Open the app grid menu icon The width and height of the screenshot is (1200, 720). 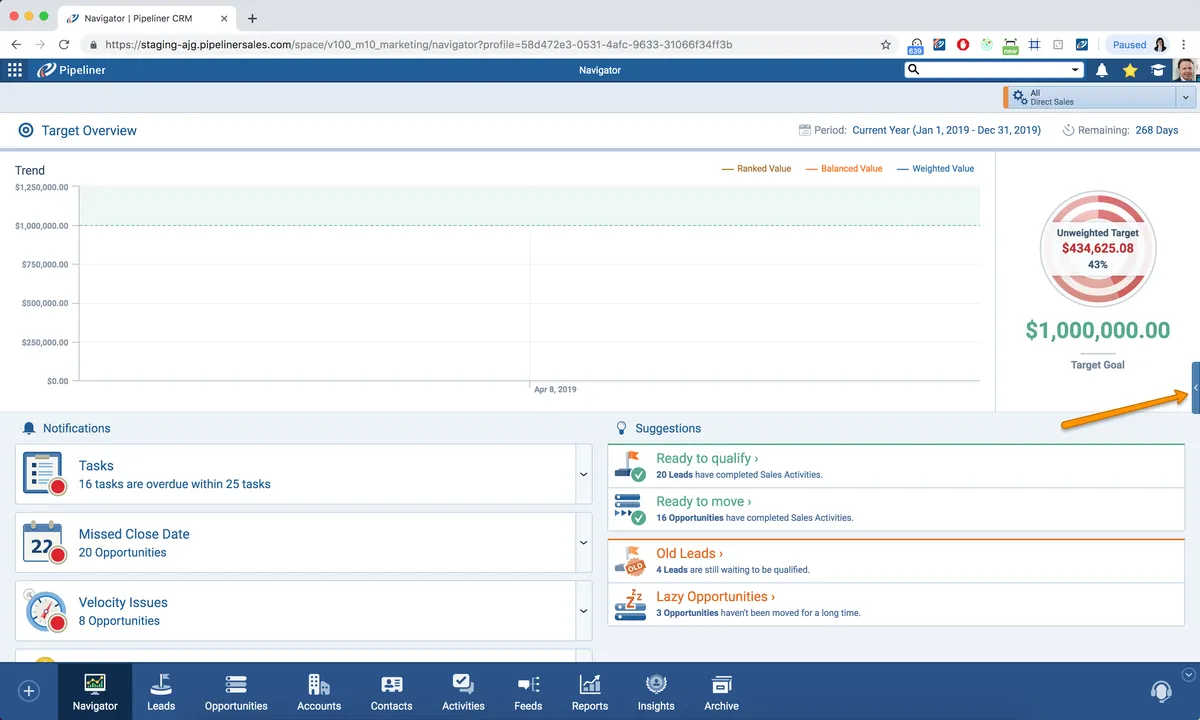pos(15,70)
